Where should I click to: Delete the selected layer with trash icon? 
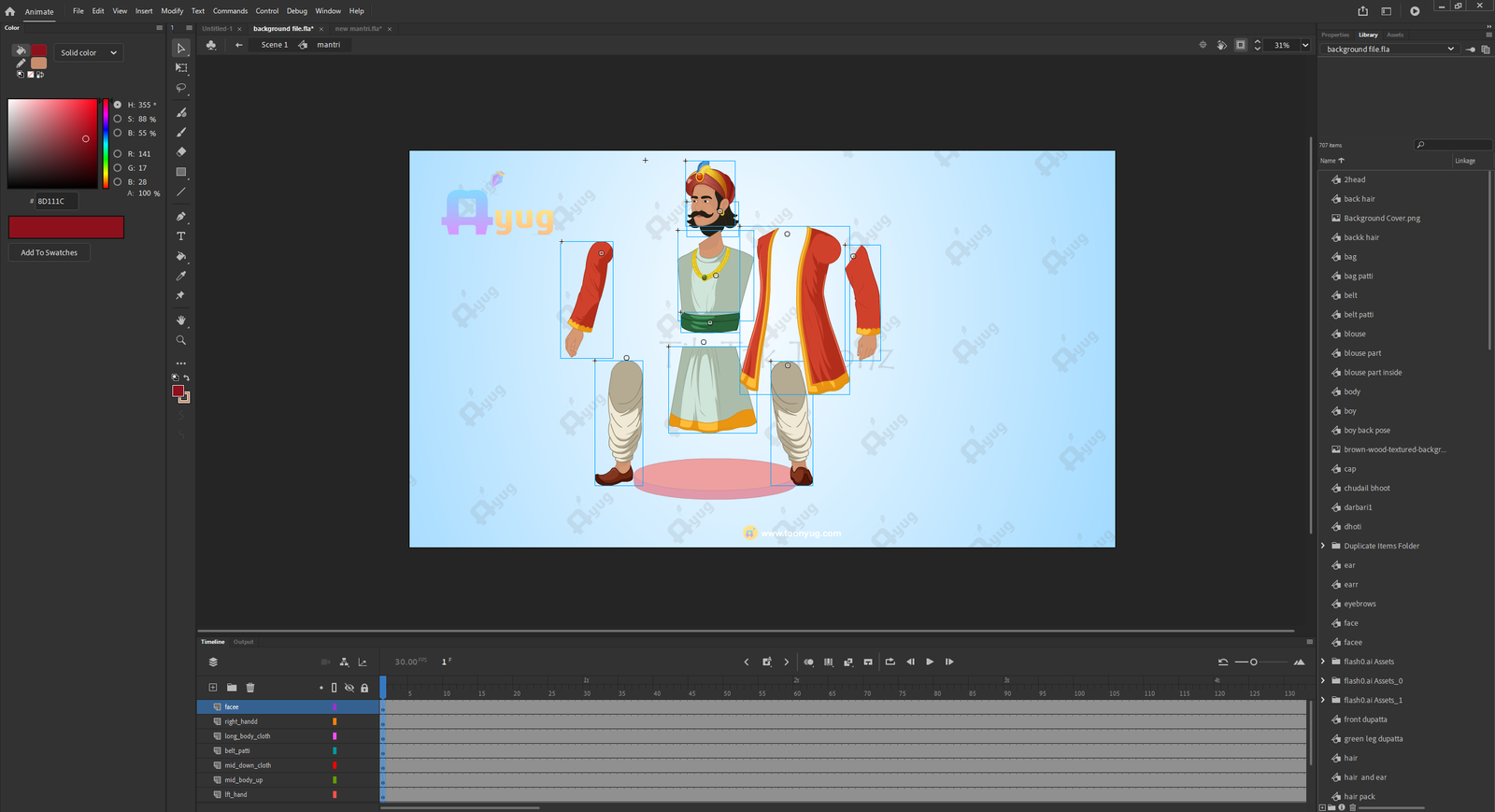point(250,688)
